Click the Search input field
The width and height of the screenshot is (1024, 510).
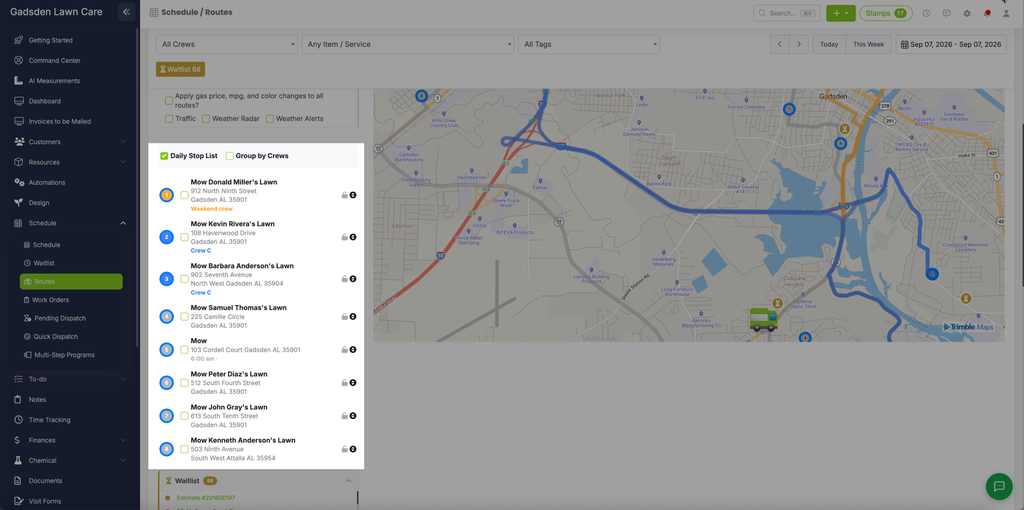(787, 13)
